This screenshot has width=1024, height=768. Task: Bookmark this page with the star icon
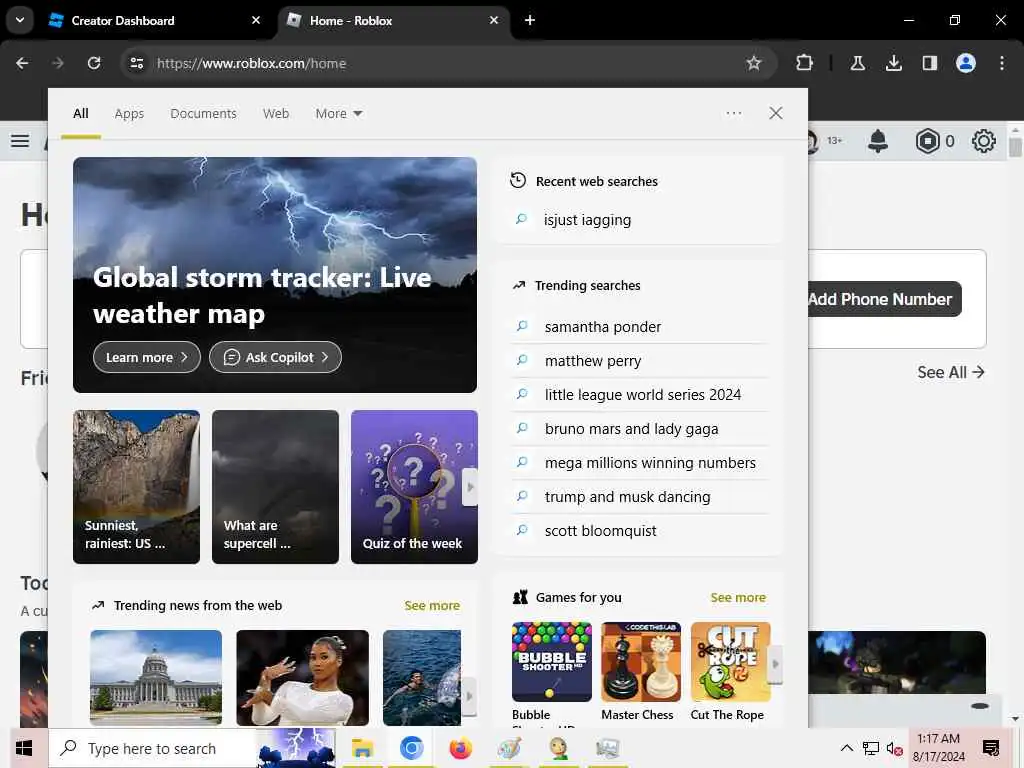tap(754, 63)
